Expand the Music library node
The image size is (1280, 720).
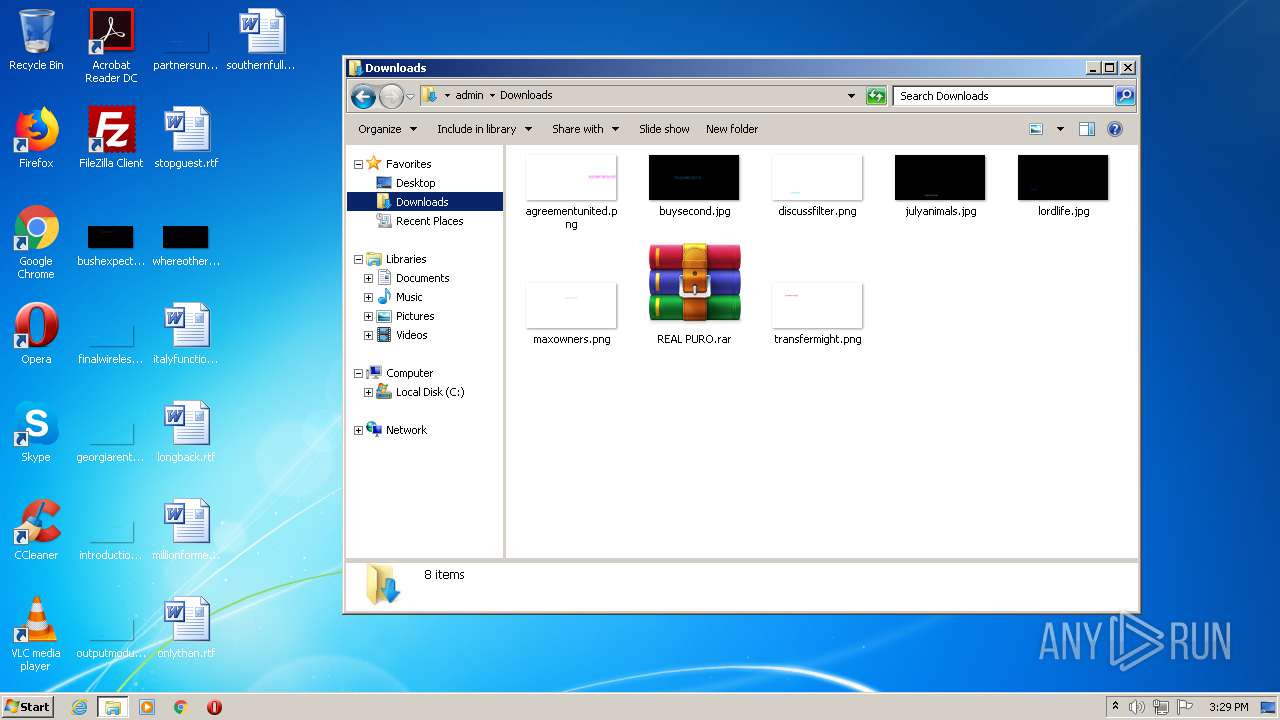[368, 297]
